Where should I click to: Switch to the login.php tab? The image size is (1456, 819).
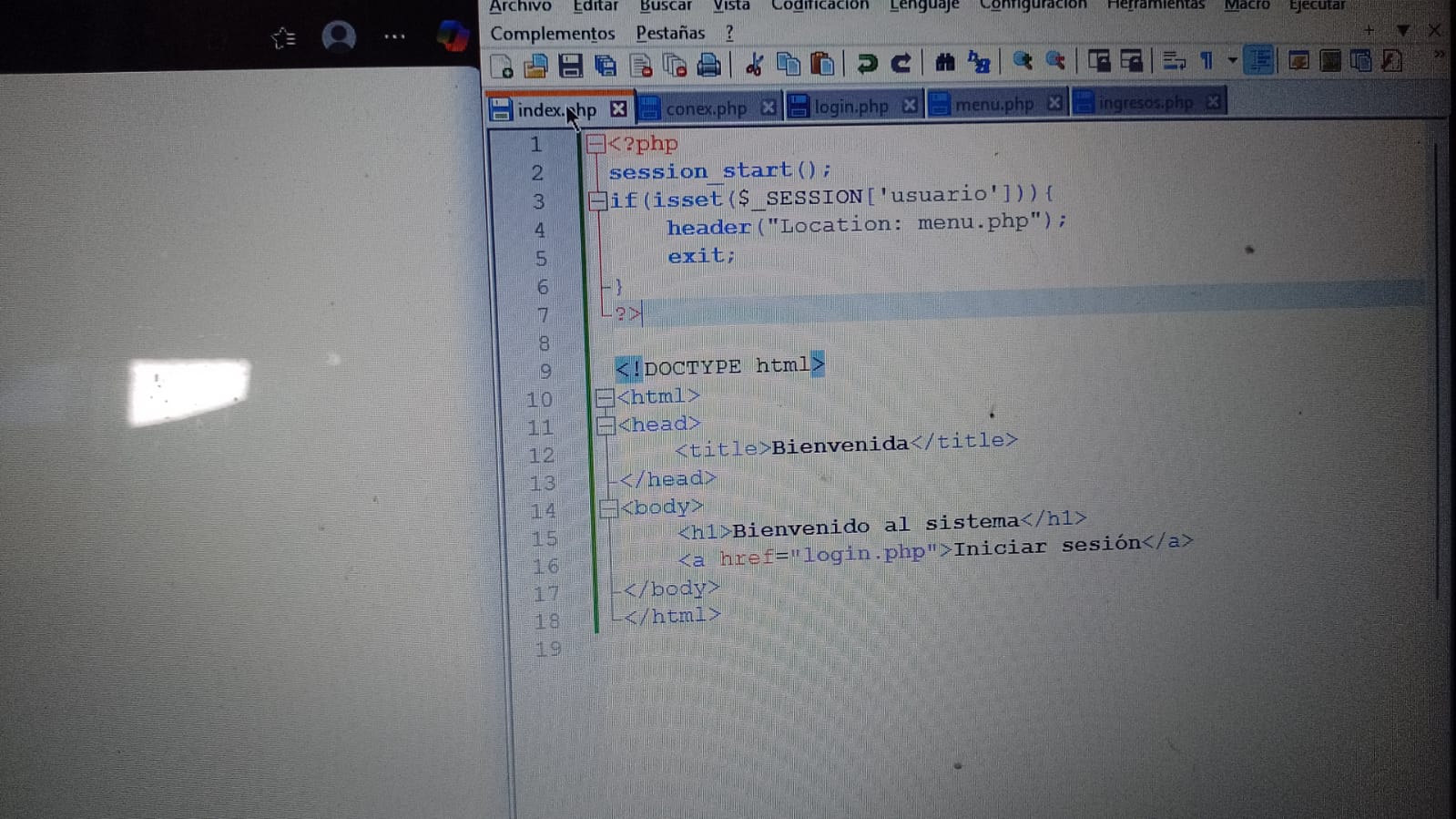[850, 107]
